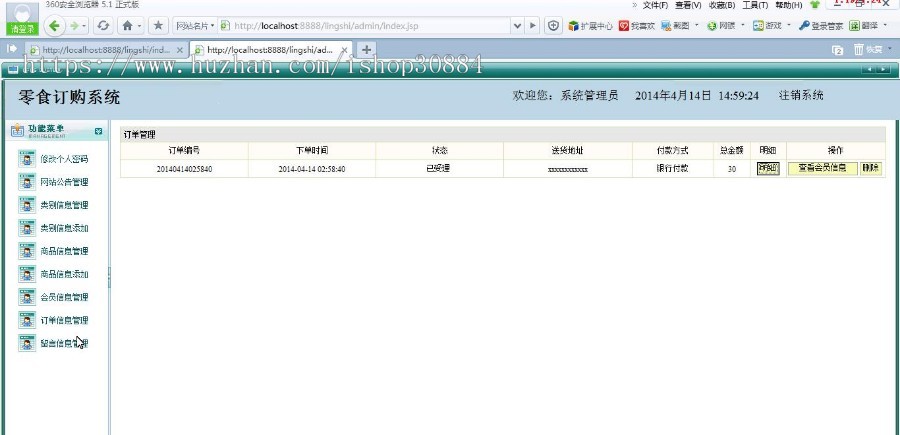Click the 明细 detail button in order row
This screenshot has width=900, height=435.
[768, 169]
